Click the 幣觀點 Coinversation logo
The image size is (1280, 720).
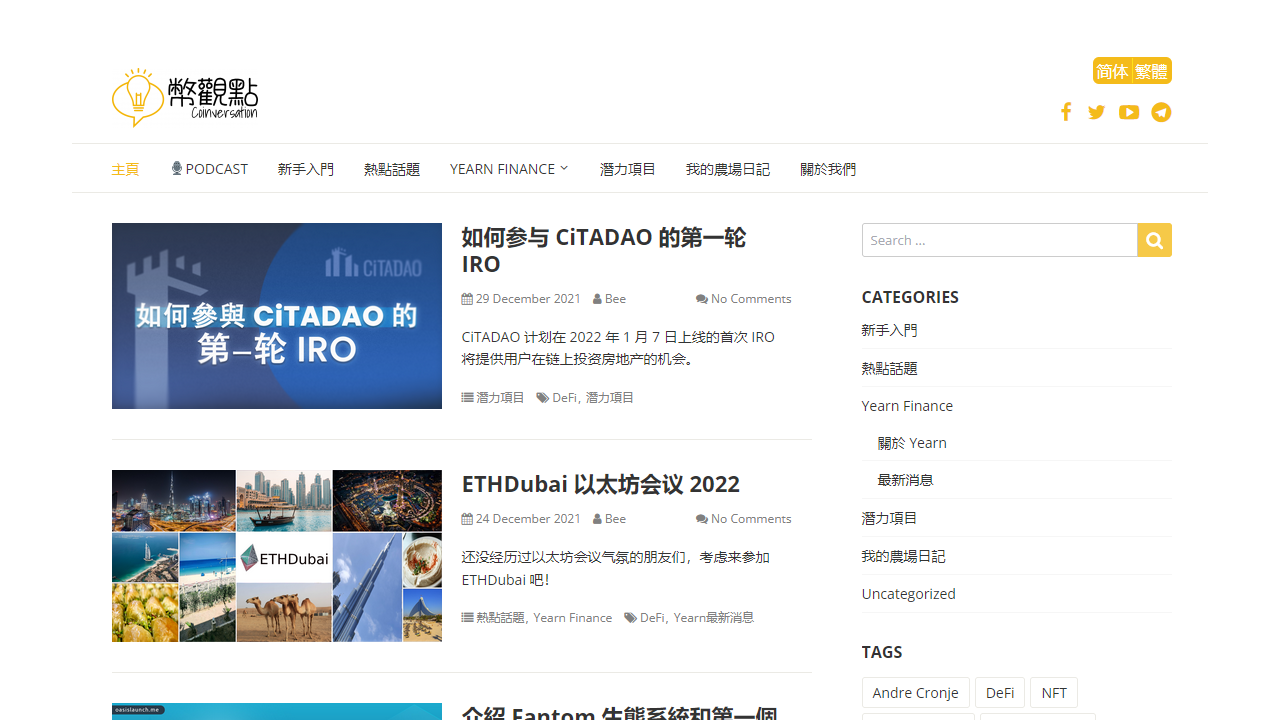coord(185,97)
